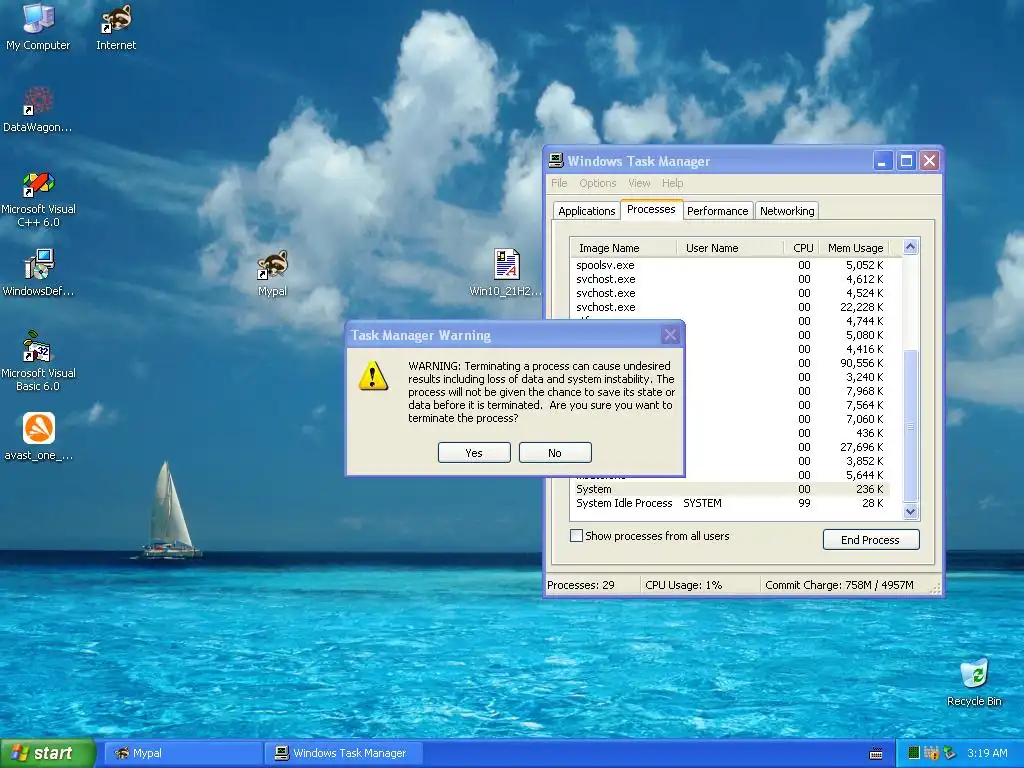
Task: Click Windows Task Manager taskbar button
Action: [344, 753]
